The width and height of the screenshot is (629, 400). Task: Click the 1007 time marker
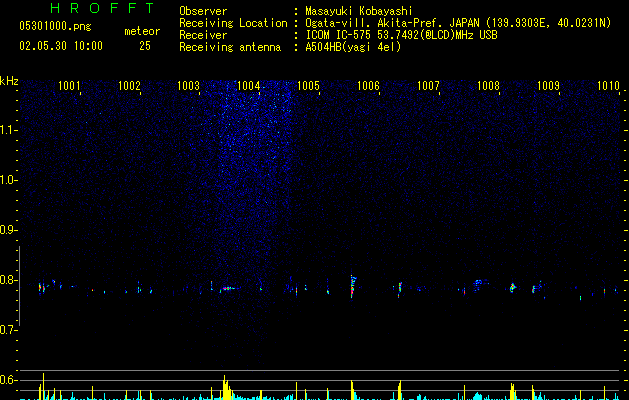tap(428, 85)
